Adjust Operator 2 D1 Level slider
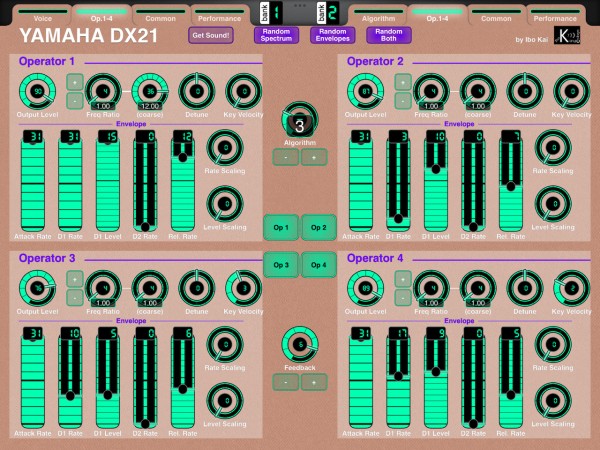Viewport: 600px width, 450px height. (x=435, y=186)
